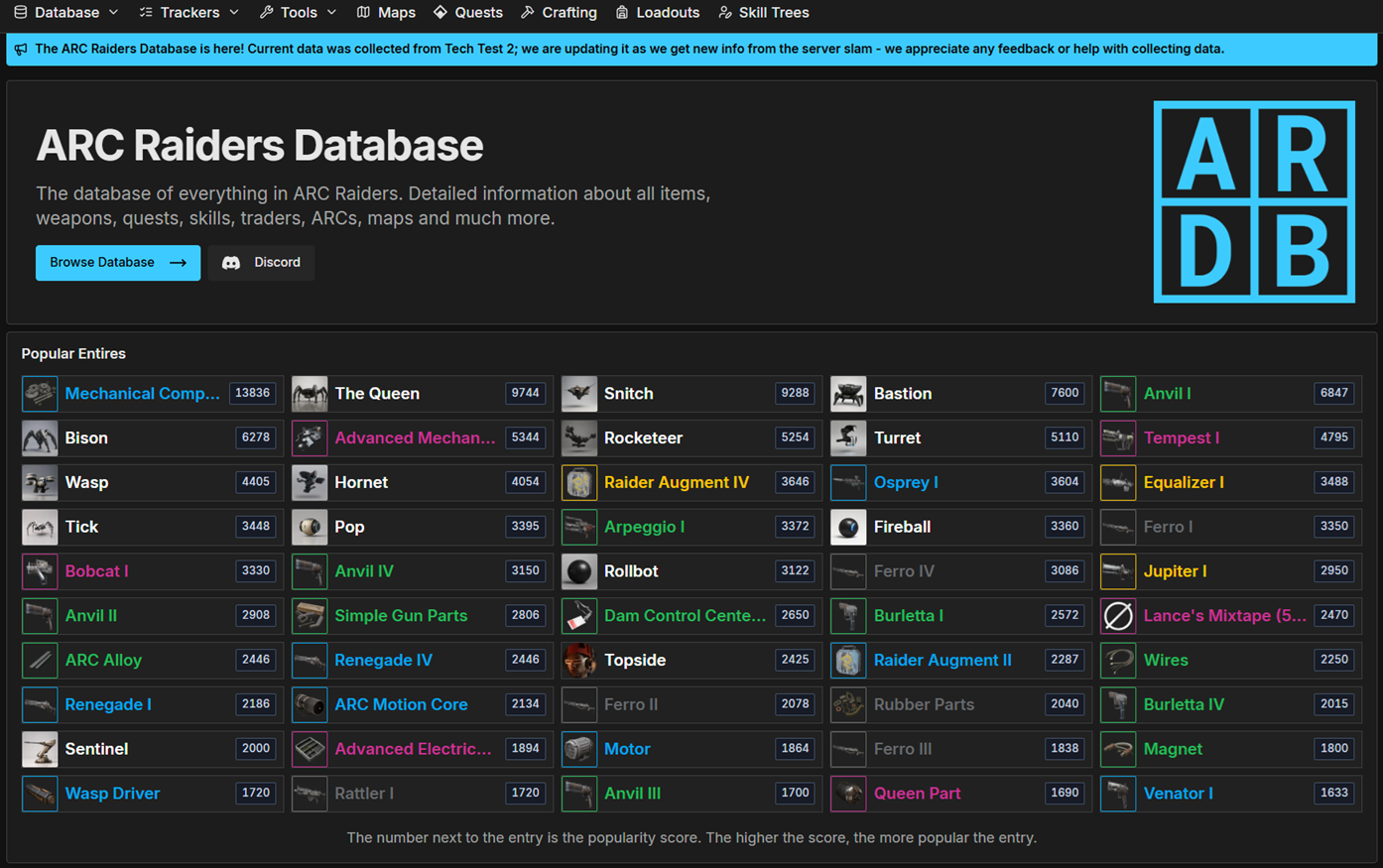Select the Raider Augment IV icon
Screen dimensions: 1383x868
tap(579, 483)
